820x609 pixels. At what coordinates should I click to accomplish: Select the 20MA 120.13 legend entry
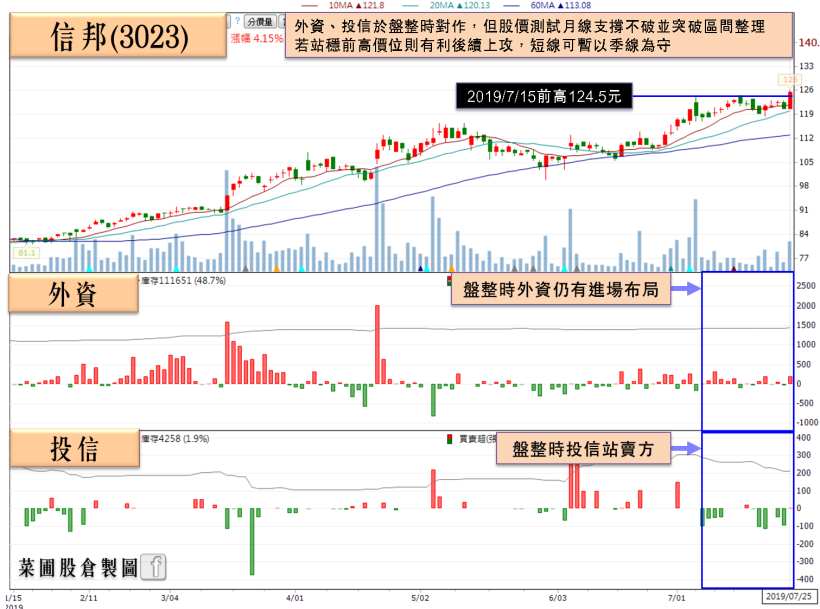[446, 5]
